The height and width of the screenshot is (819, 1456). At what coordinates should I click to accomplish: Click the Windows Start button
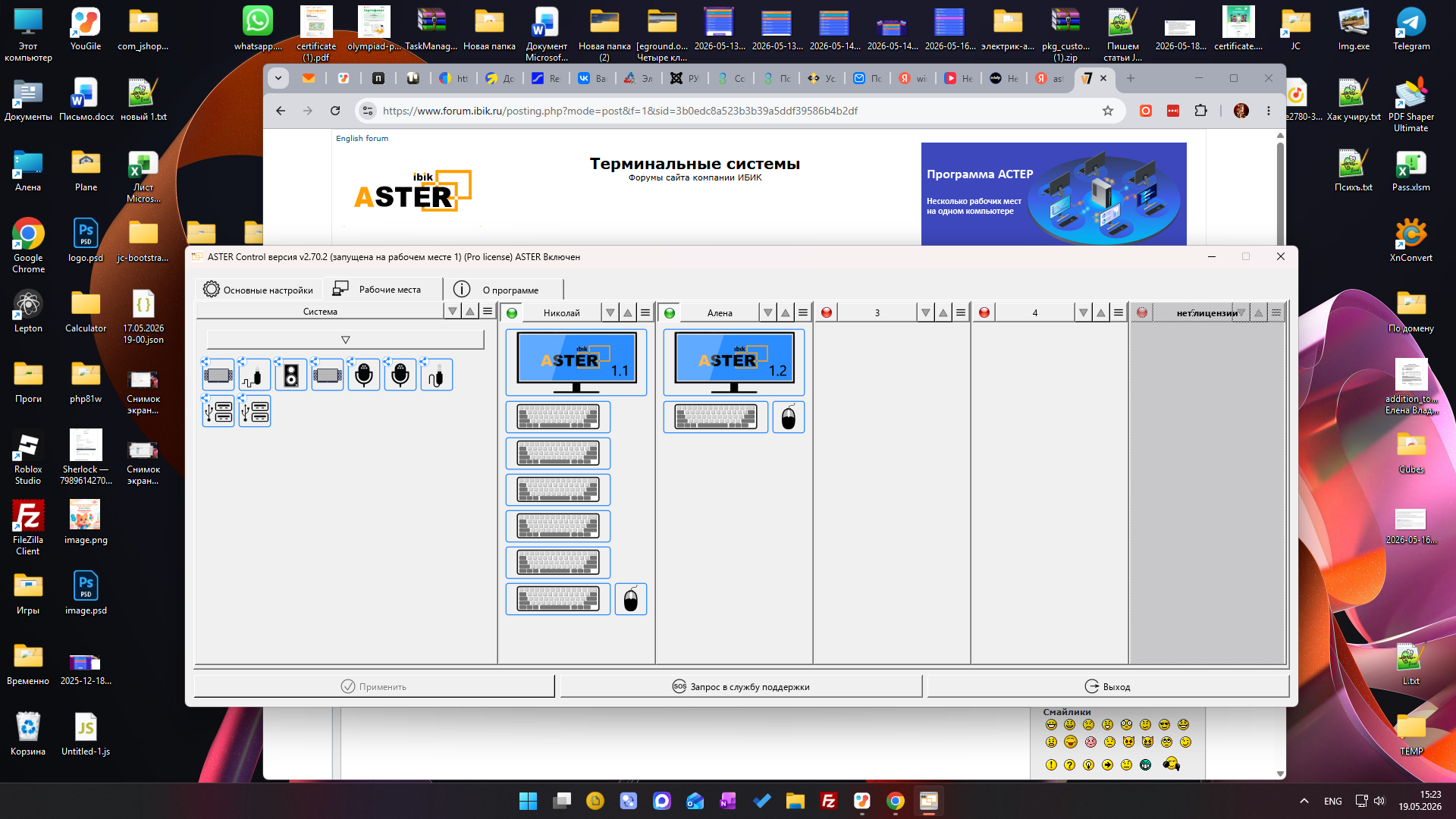point(528,801)
